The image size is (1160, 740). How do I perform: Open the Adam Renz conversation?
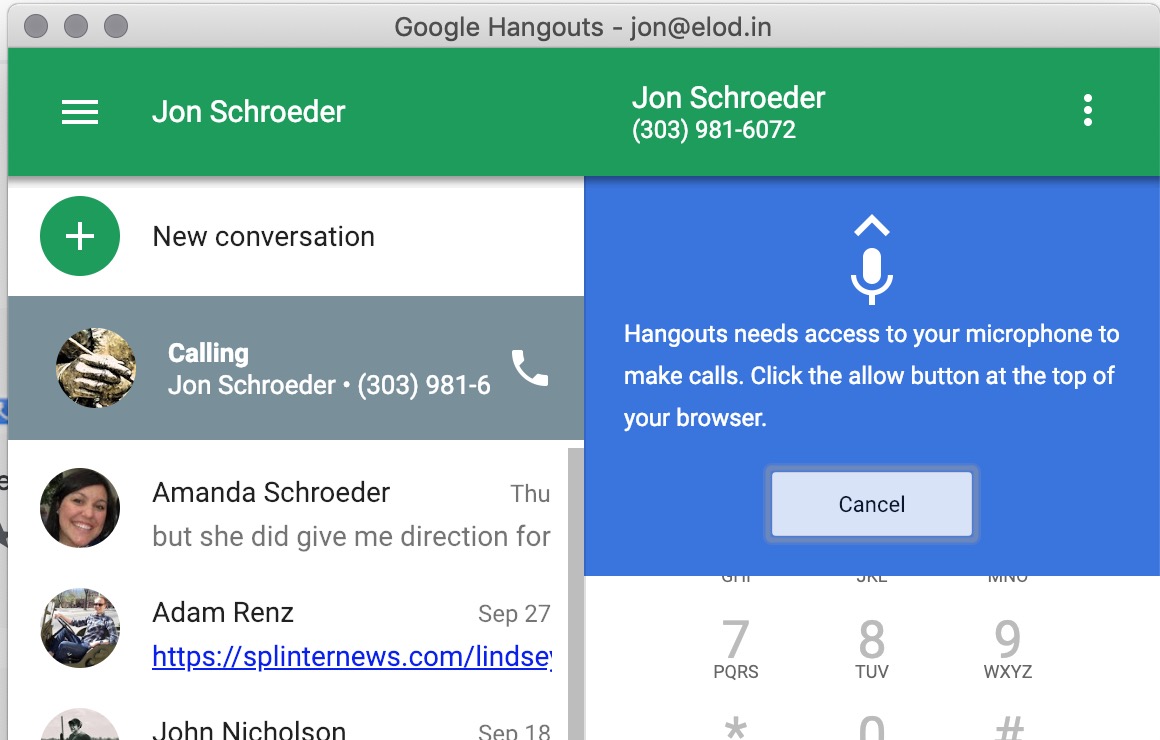(x=289, y=629)
